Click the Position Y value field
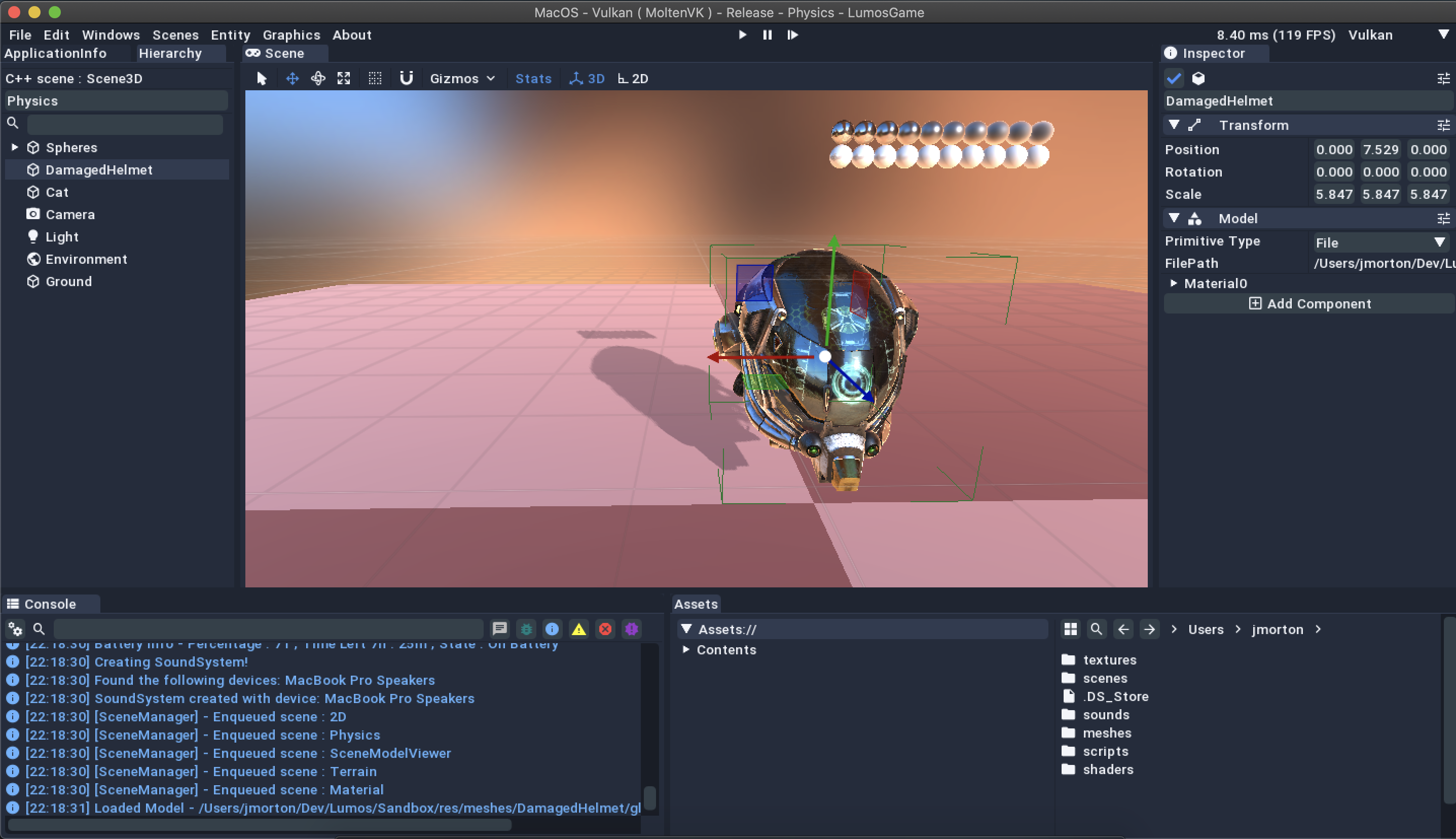Screen dimensions: 1456x839 pos(1380,149)
